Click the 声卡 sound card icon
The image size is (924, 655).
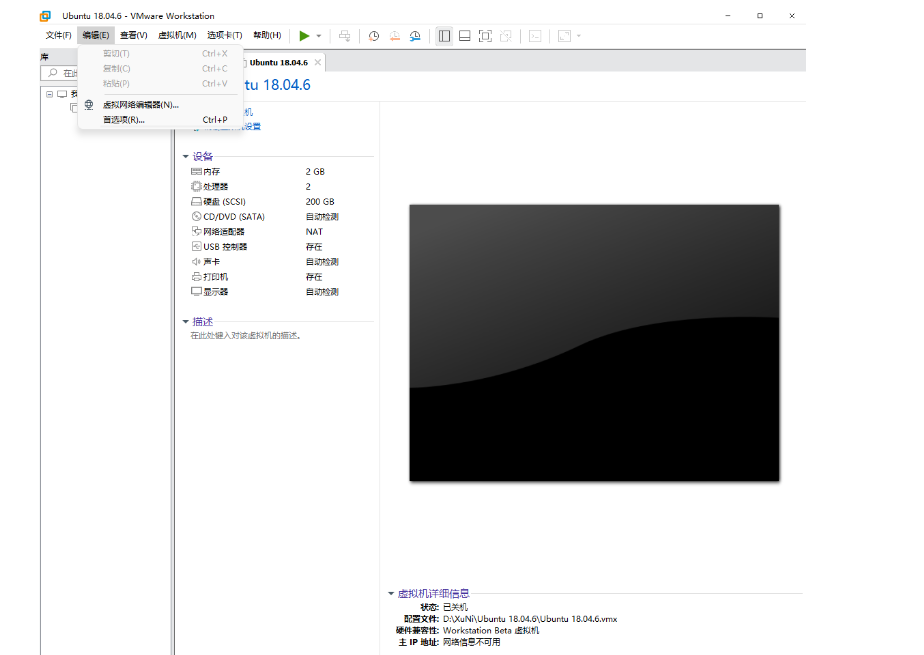click(196, 262)
